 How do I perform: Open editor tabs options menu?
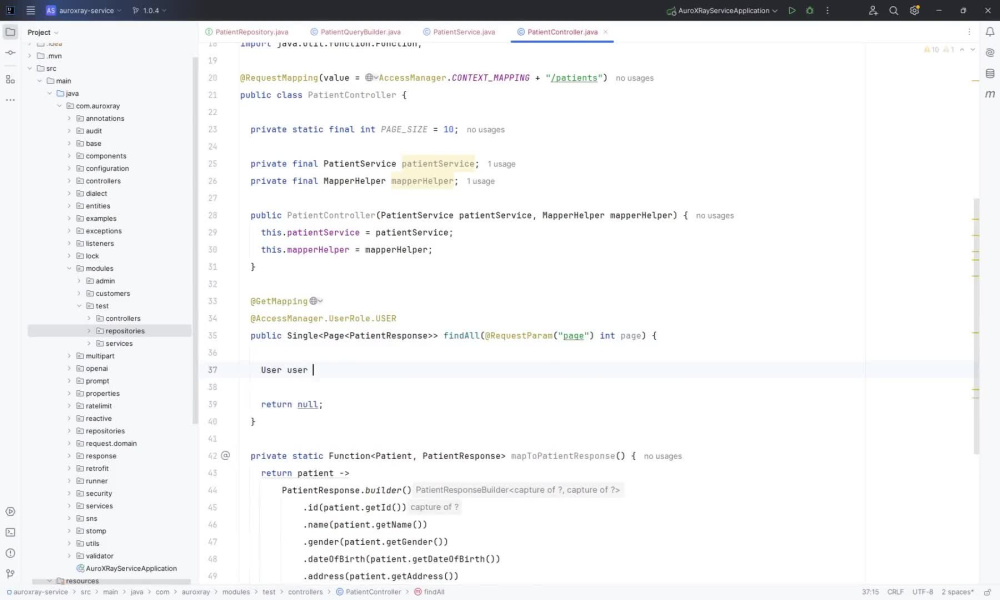pos(969,31)
